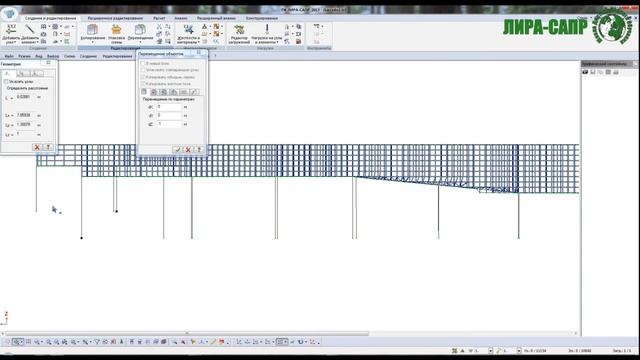Select the move-by-parameters tab icon in dialog
Screen dimensions: 640x360
point(144,92)
